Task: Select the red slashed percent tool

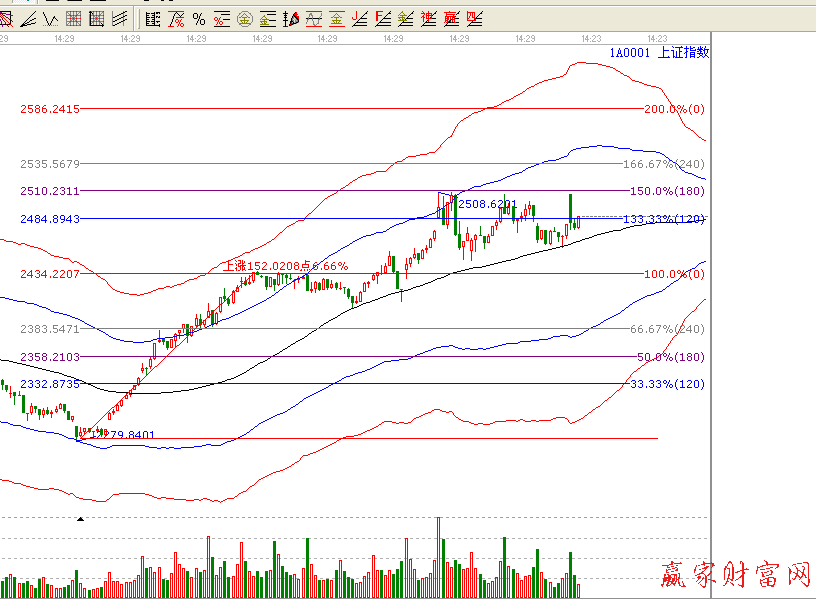Action: [176, 19]
